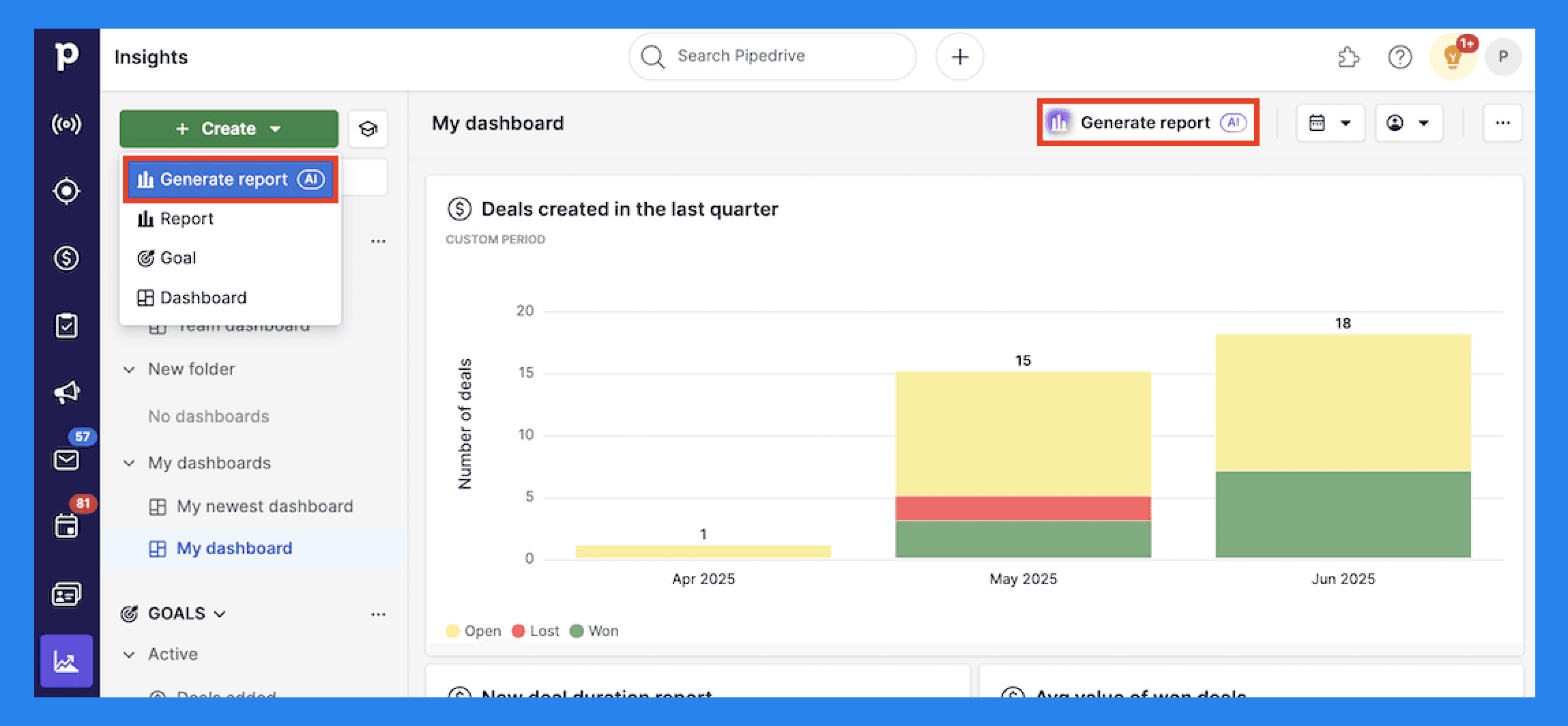The width and height of the screenshot is (1568, 726).
Task: Select Report in the Create menu
Action: coord(231,219)
